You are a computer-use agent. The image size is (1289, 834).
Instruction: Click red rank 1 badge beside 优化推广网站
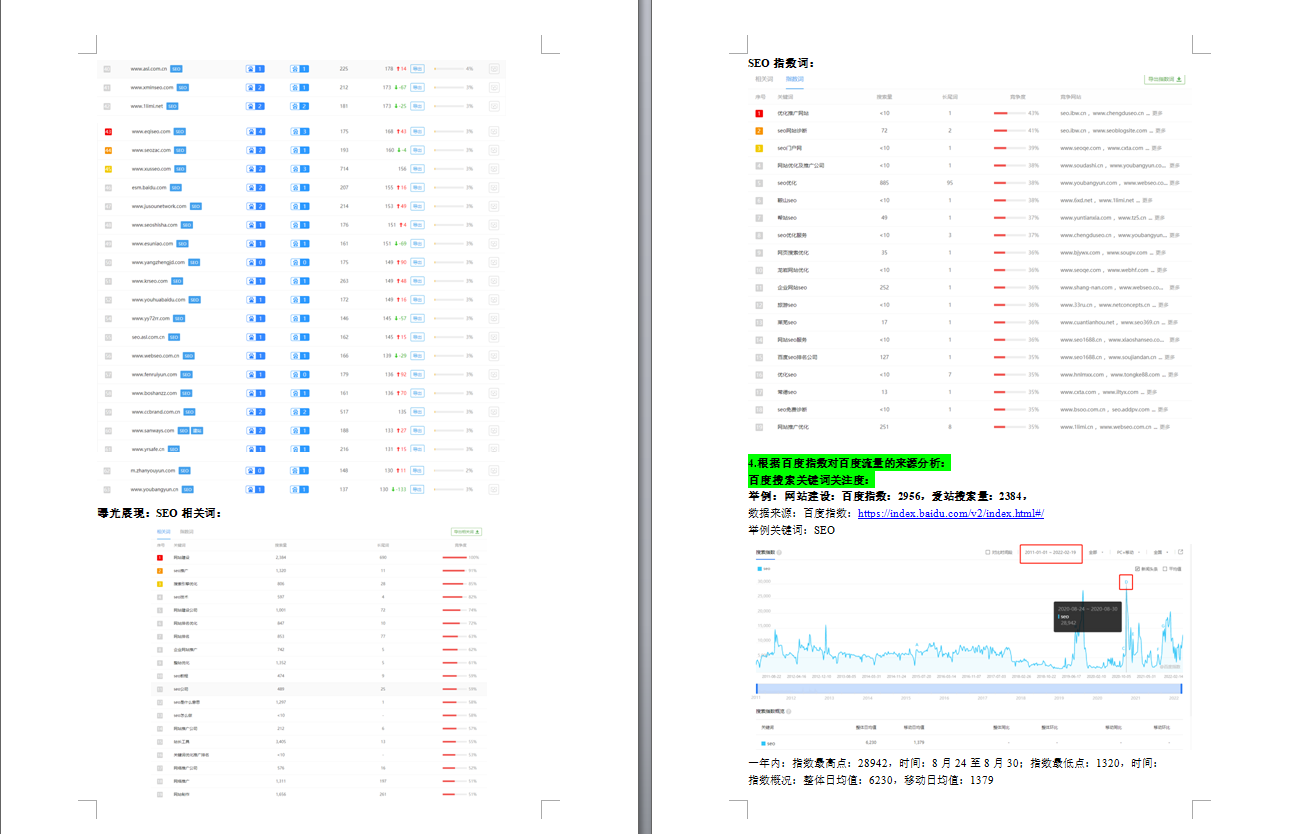759,113
